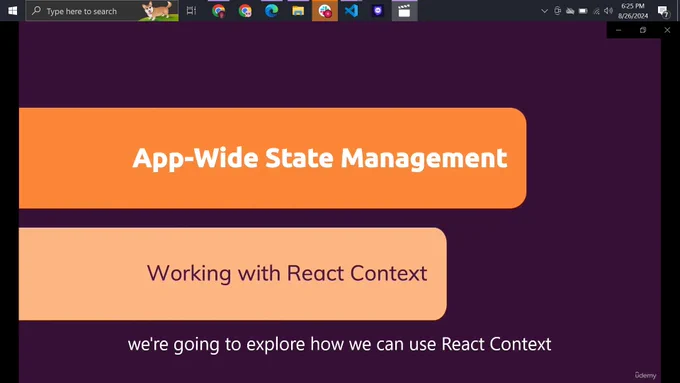Image resolution: width=680 pixels, height=383 pixels.
Task: Open the purple shield app in taskbar
Action: pos(378,11)
